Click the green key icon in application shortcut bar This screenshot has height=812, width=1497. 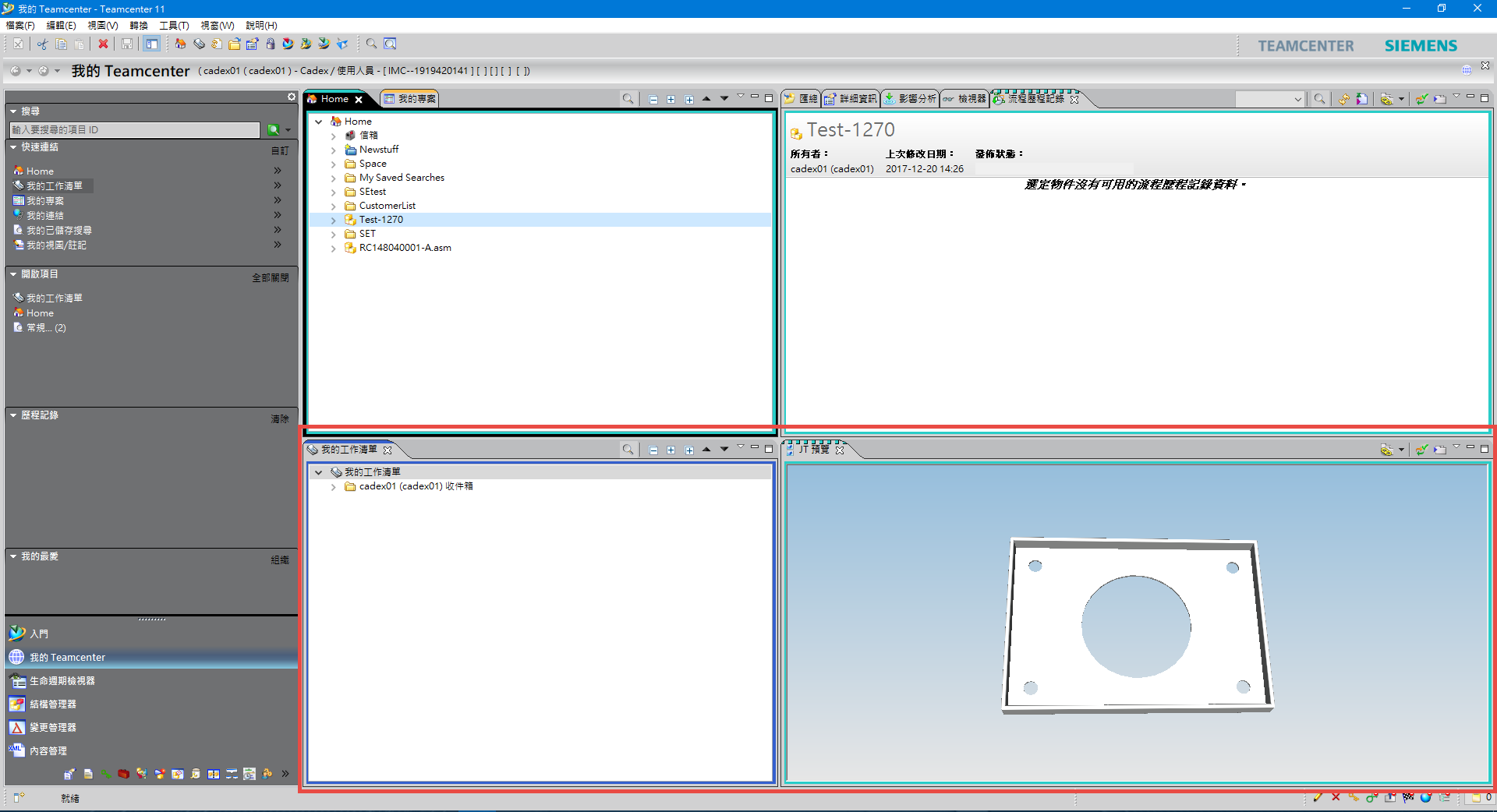105,774
